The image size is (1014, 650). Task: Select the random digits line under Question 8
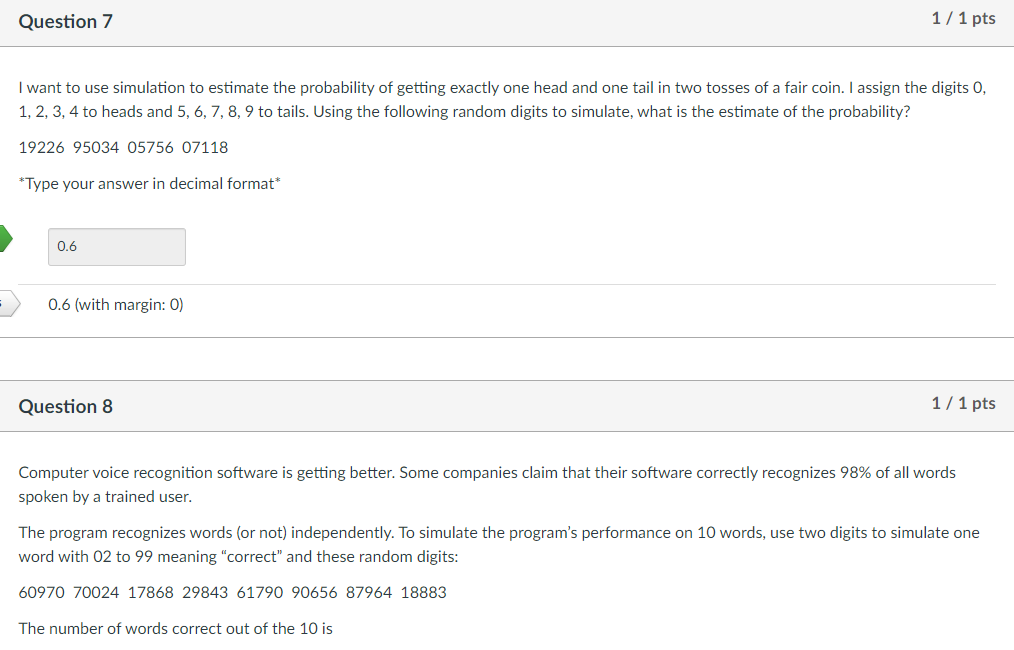pos(233,592)
